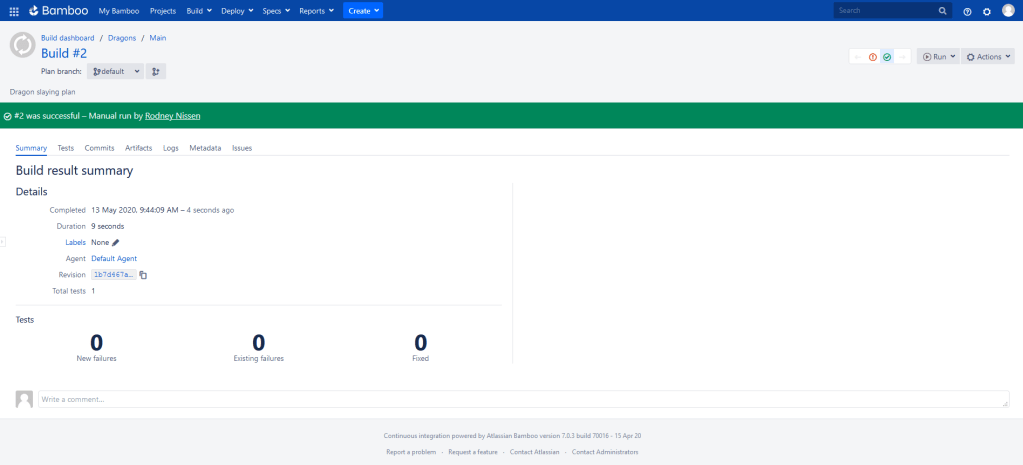The image size is (1023, 465).
Task: Open the administration gear icon
Action: pos(987,11)
